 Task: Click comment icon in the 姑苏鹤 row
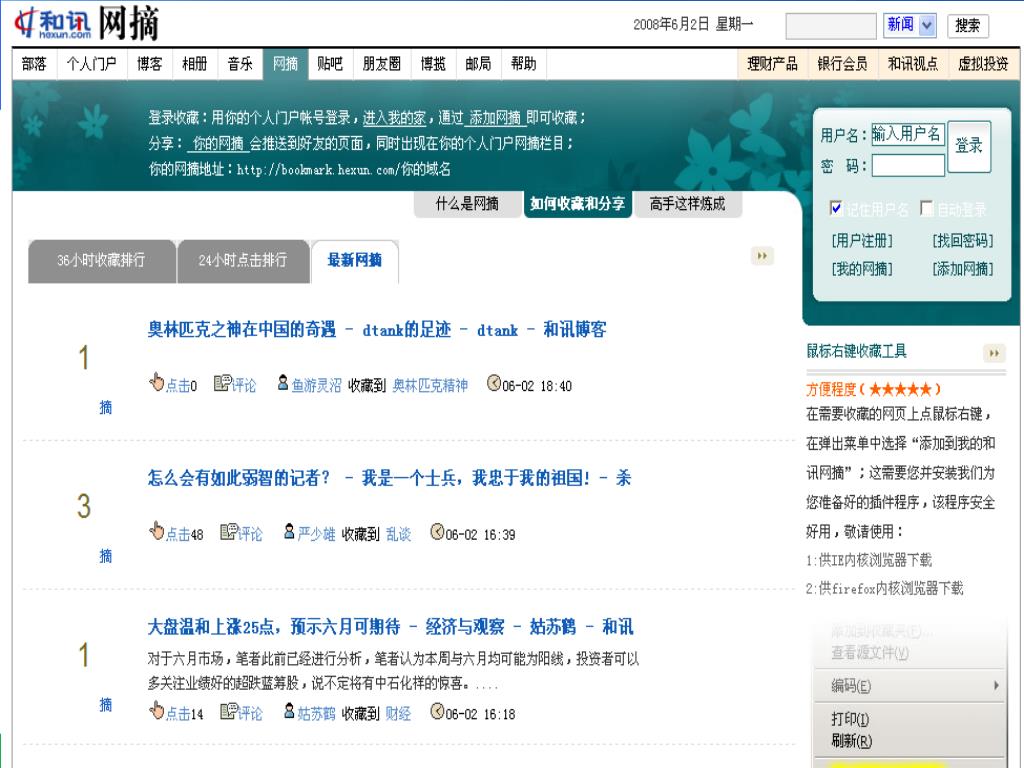click(x=229, y=711)
